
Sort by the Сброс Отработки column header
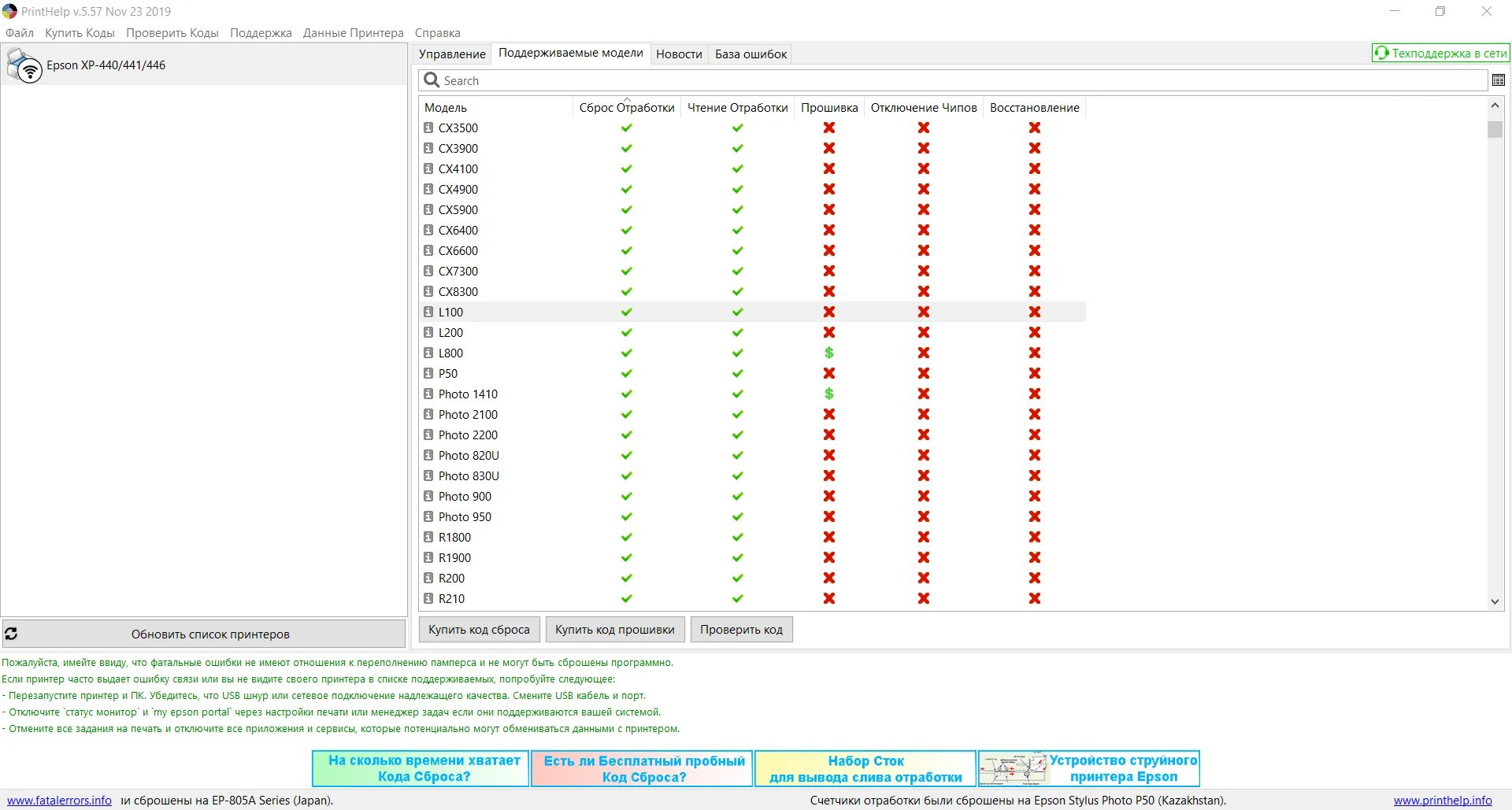[x=627, y=107]
